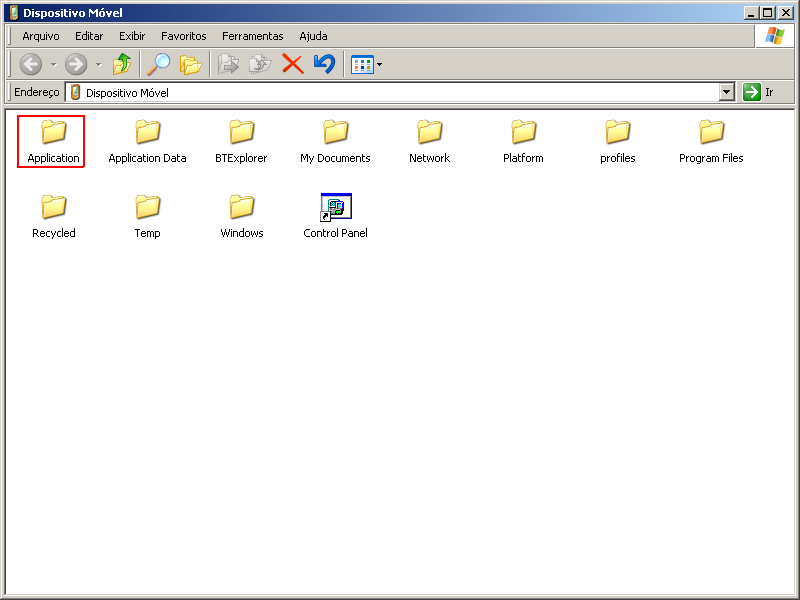The height and width of the screenshot is (600, 800).
Task: Select the Application Data folder
Action: pyautogui.click(x=147, y=141)
